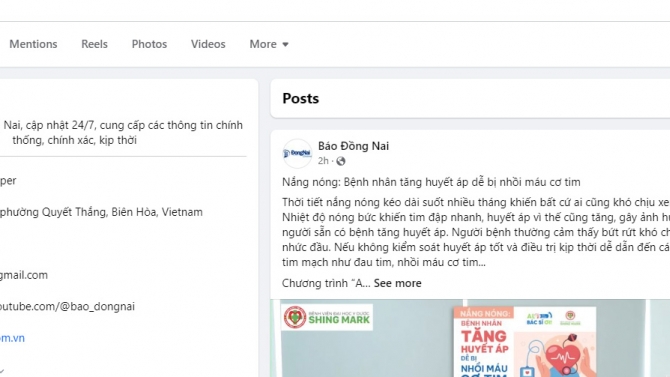Viewport: 670px width, 377px height.
Task: Expand the More dropdown menu
Action: (269, 44)
